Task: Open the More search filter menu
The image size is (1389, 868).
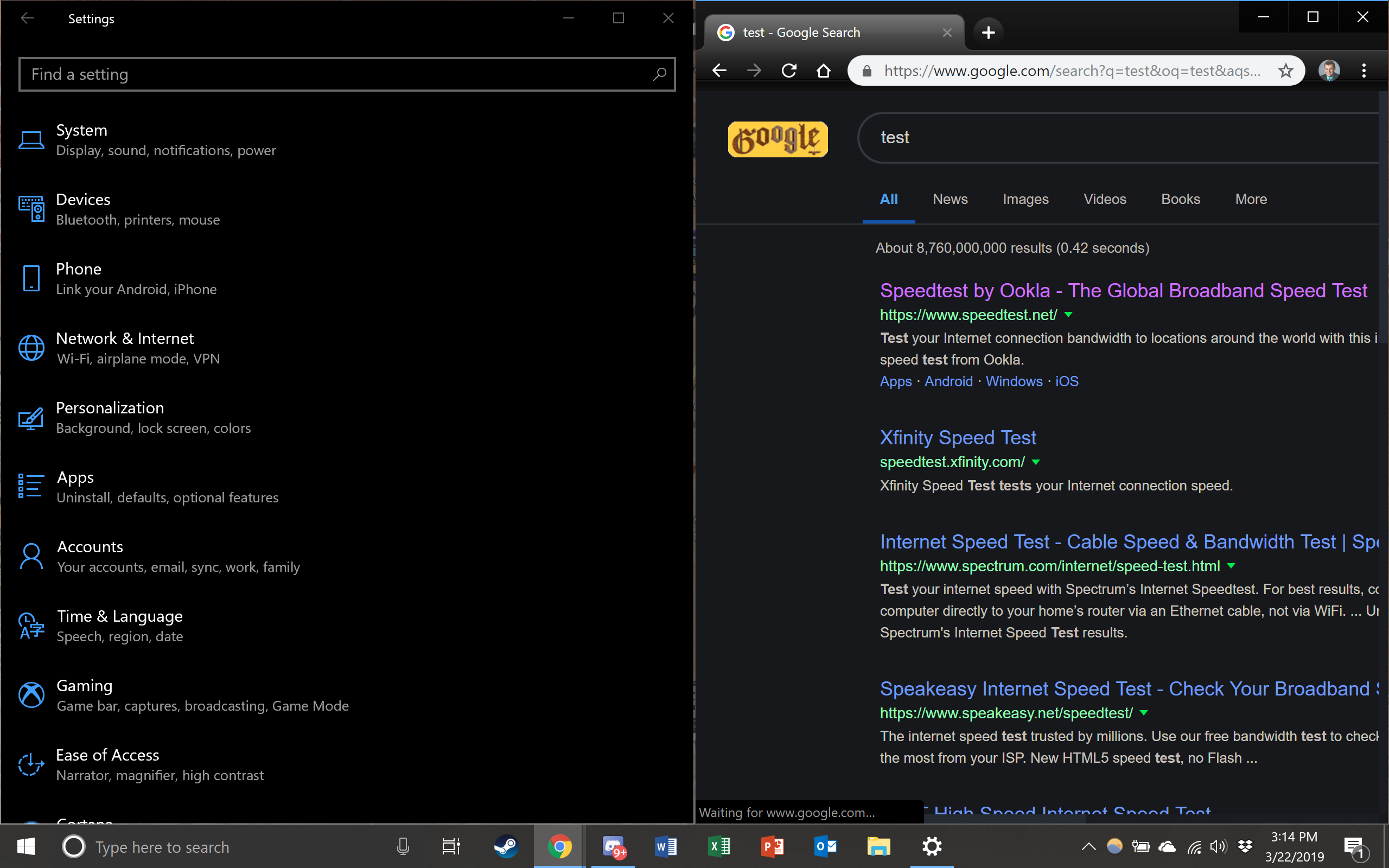Action: coord(1251,199)
